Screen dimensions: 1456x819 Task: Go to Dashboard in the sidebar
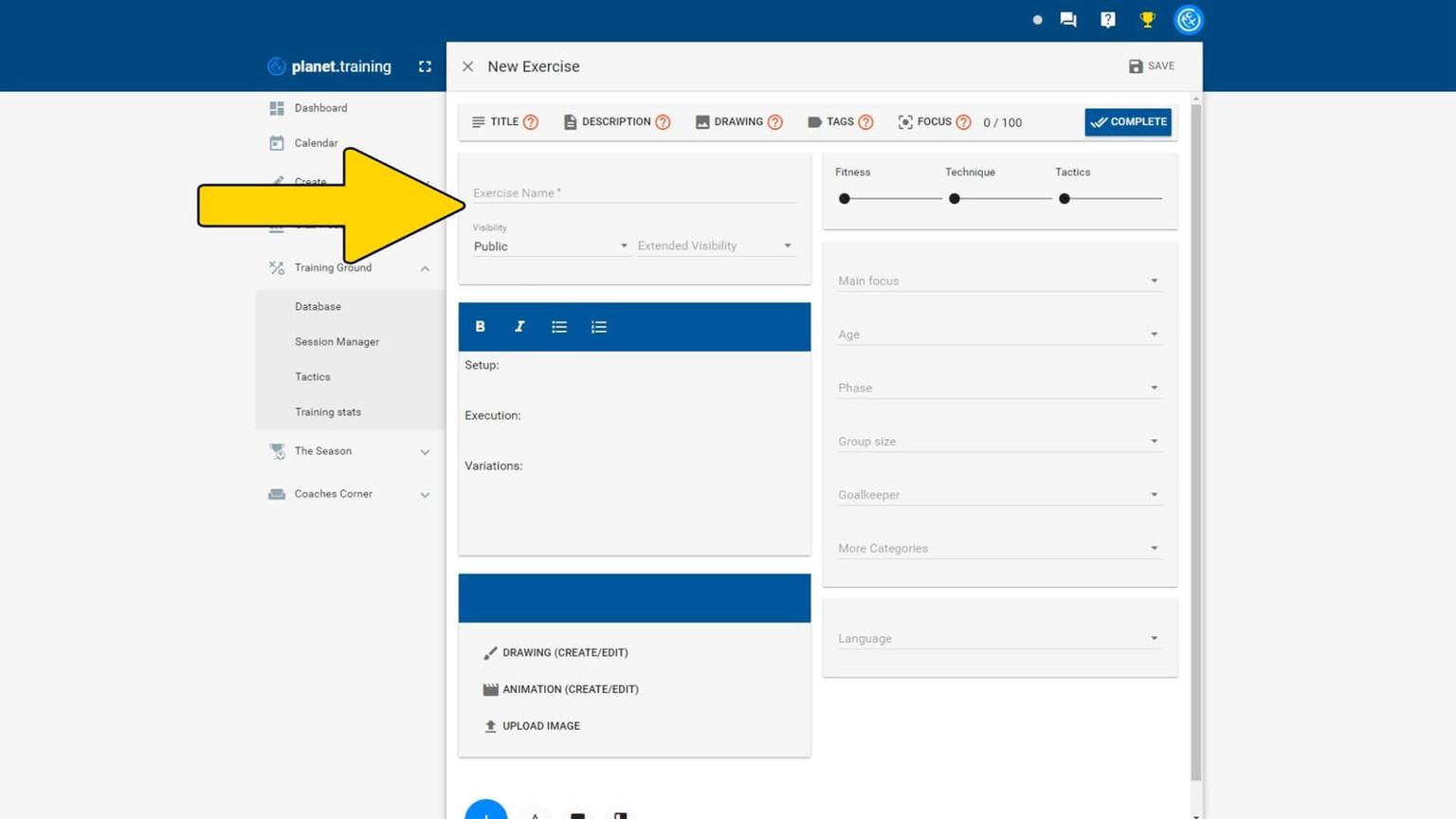320,108
